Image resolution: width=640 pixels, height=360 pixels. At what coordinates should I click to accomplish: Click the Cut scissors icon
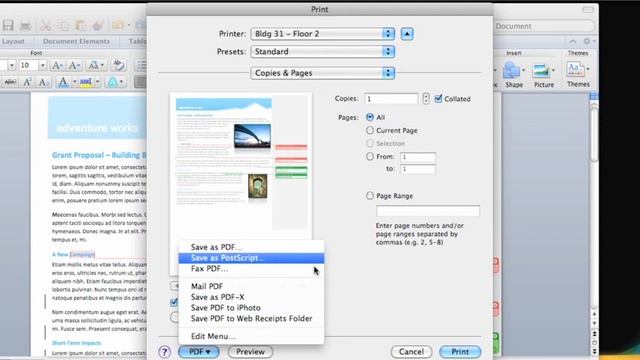point(45,26)
